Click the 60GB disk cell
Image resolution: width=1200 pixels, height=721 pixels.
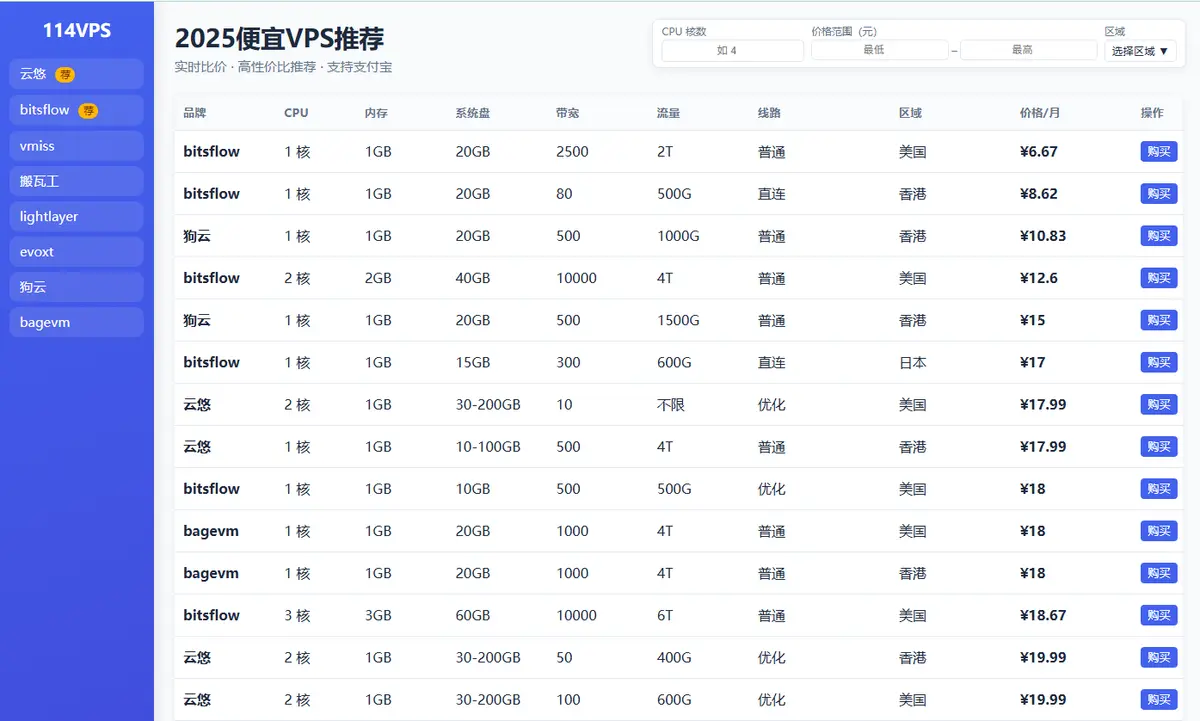pyautogui.click(x=473, y=615)
